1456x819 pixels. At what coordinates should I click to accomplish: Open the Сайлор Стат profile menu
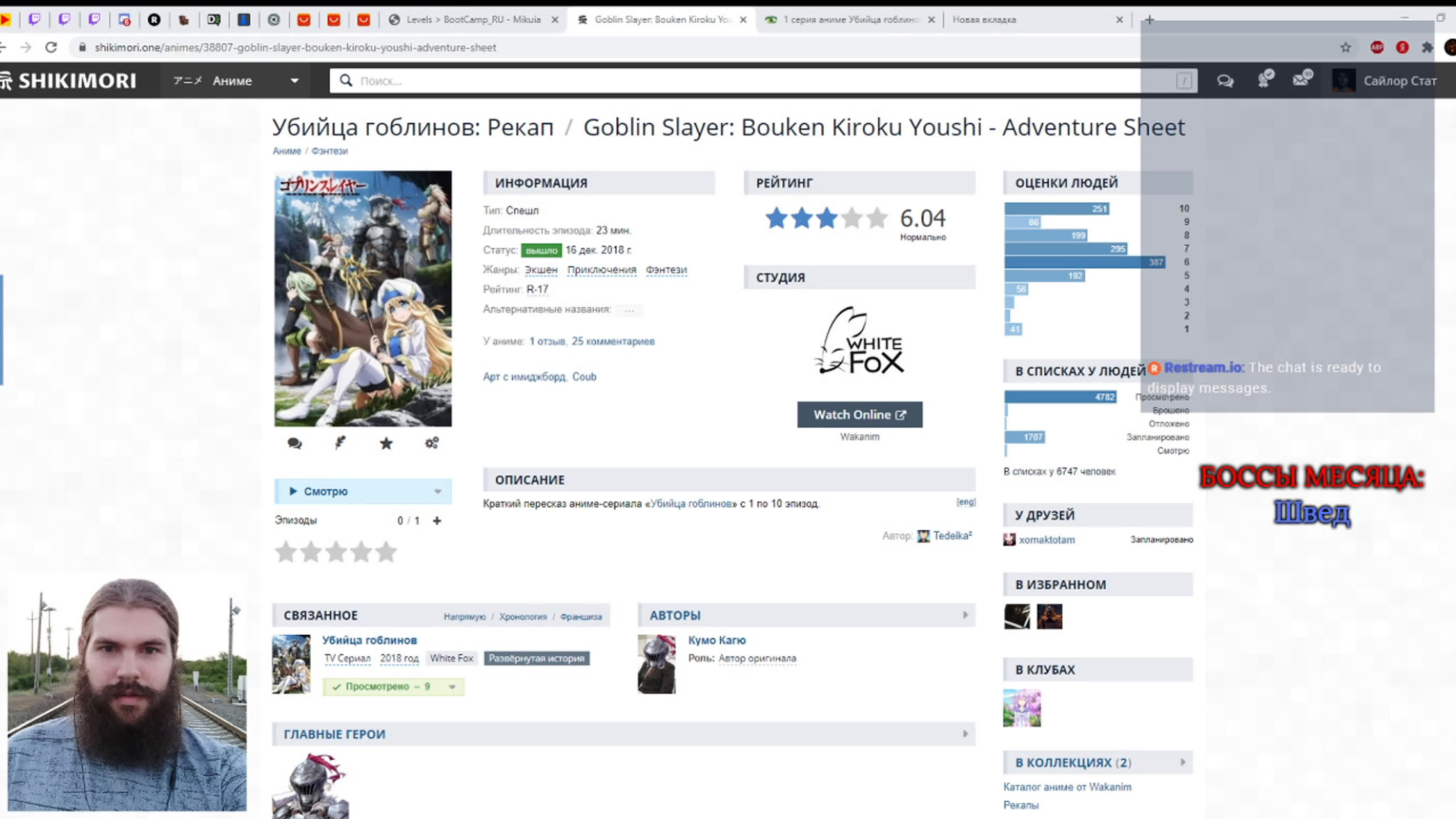(x=1385, y=81)
